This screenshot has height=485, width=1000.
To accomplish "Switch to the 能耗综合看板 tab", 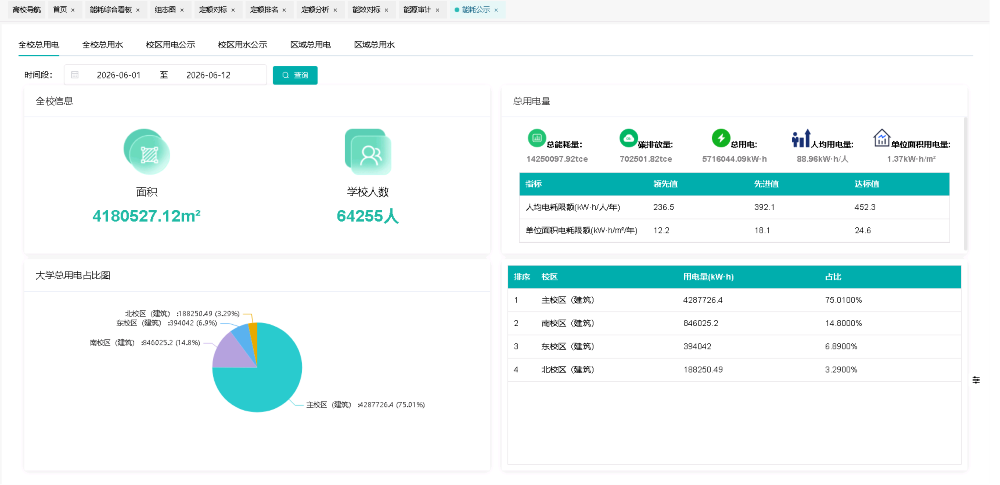I will click(110, 10).
